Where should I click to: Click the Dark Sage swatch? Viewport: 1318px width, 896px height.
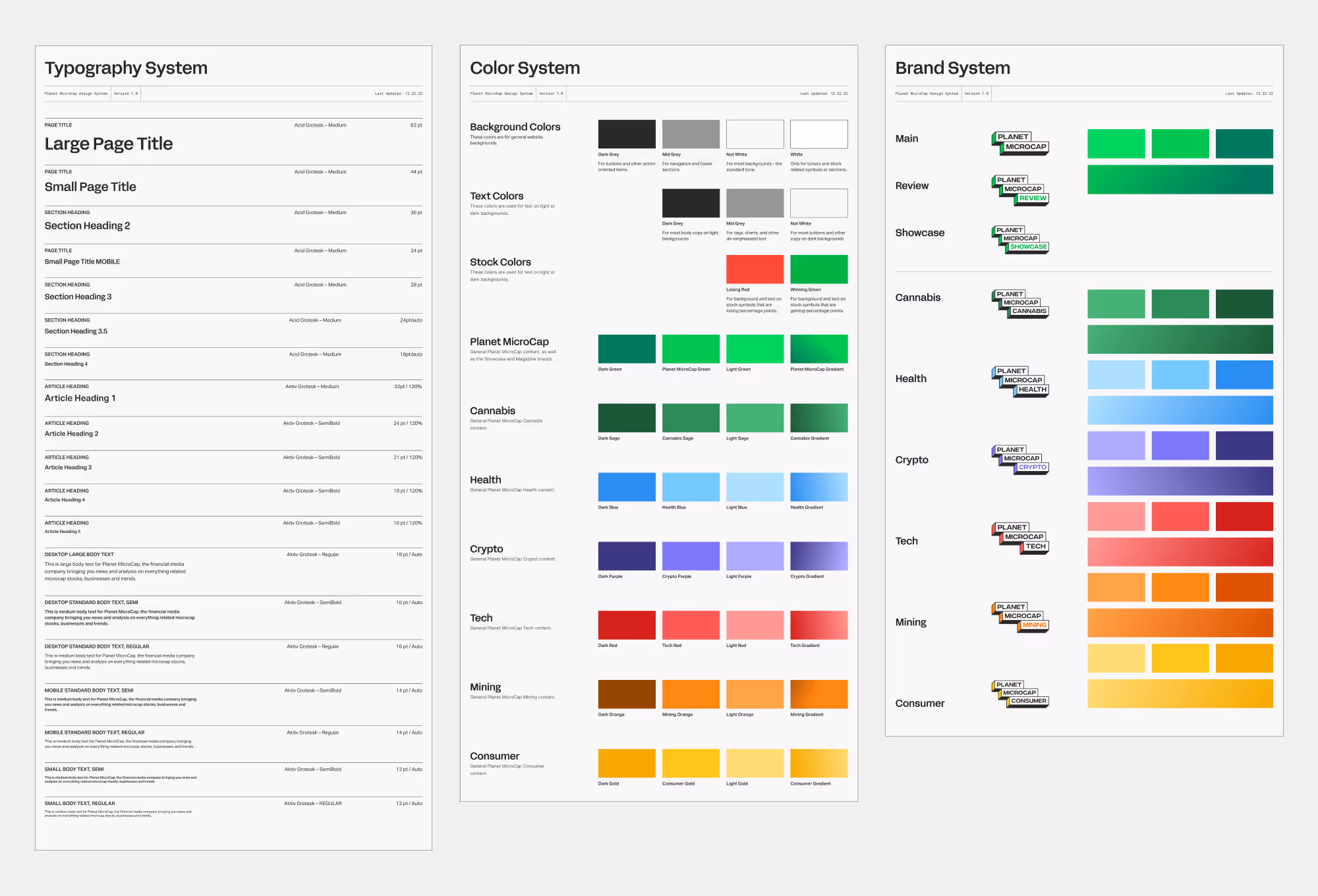(x=627, y=418)
